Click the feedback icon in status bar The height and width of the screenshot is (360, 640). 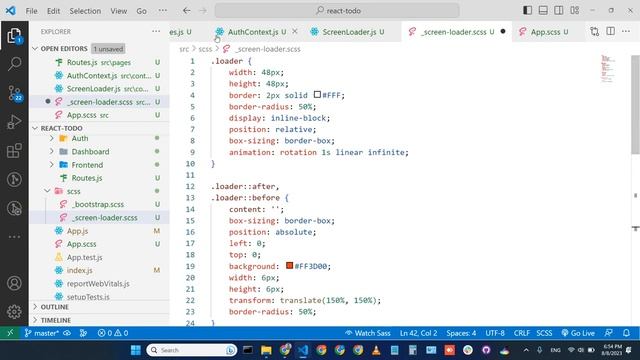pyautogui.click(x=609, y=333)
